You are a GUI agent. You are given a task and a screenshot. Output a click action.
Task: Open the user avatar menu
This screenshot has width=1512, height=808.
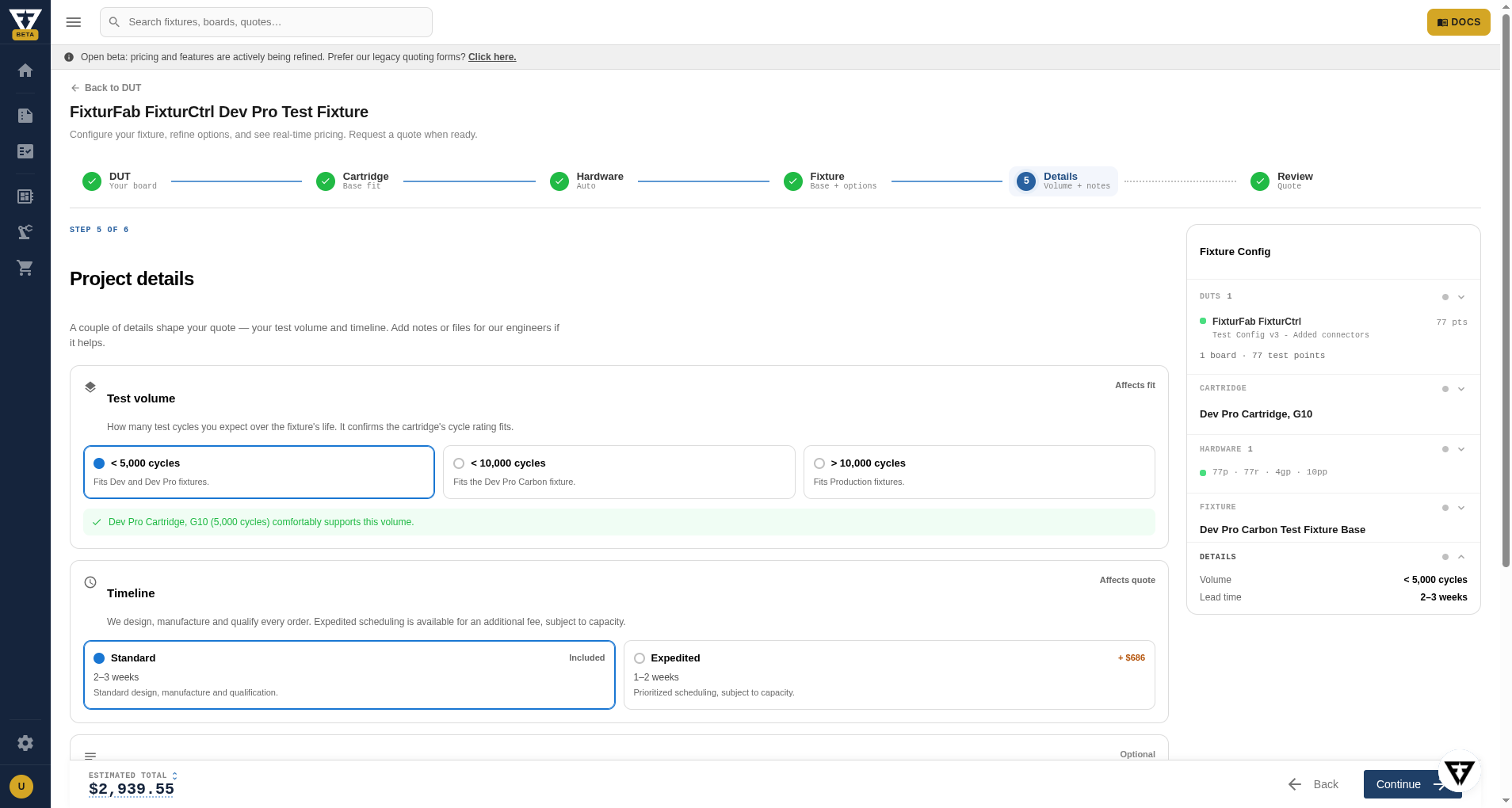21,787
